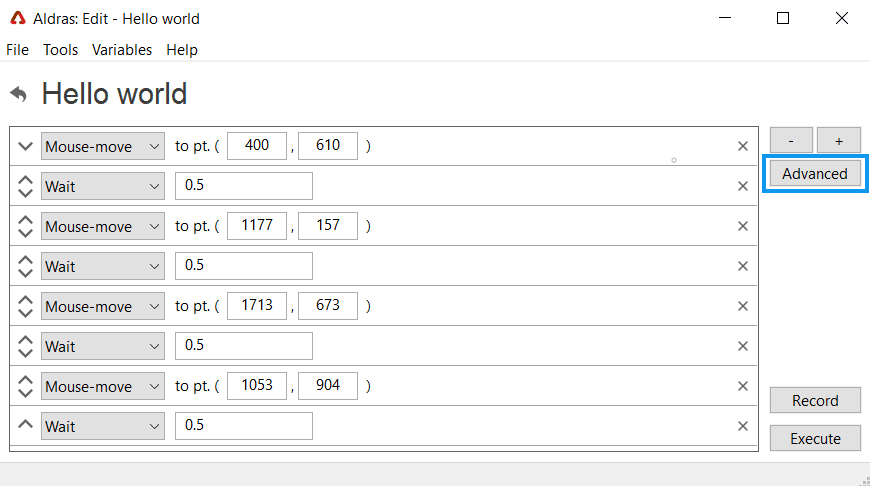Delete the Mouse-move 1053, 904 command
The image size is (870, 486).
(742, 386)
